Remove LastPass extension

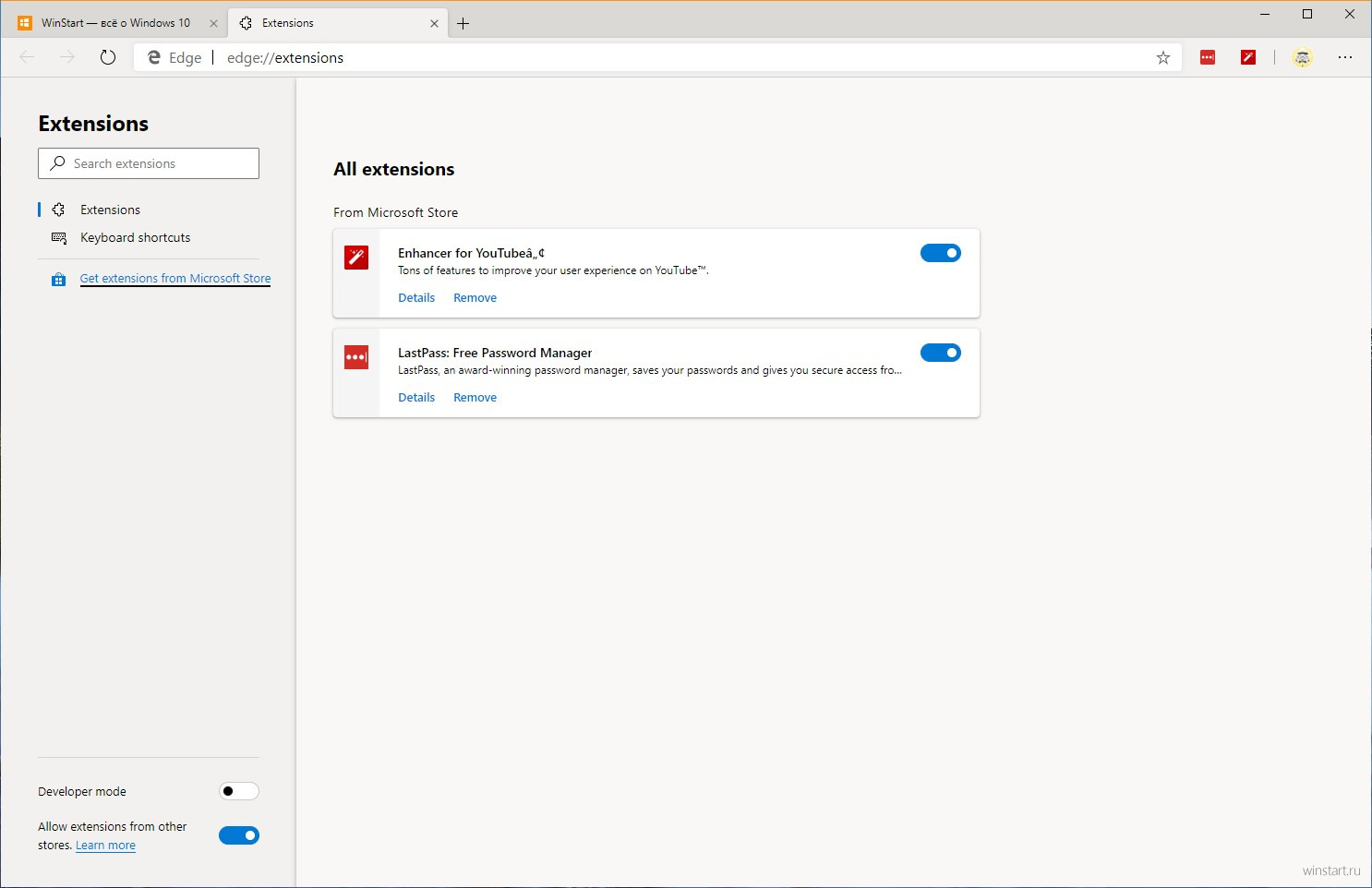click(x=475, y=397)
